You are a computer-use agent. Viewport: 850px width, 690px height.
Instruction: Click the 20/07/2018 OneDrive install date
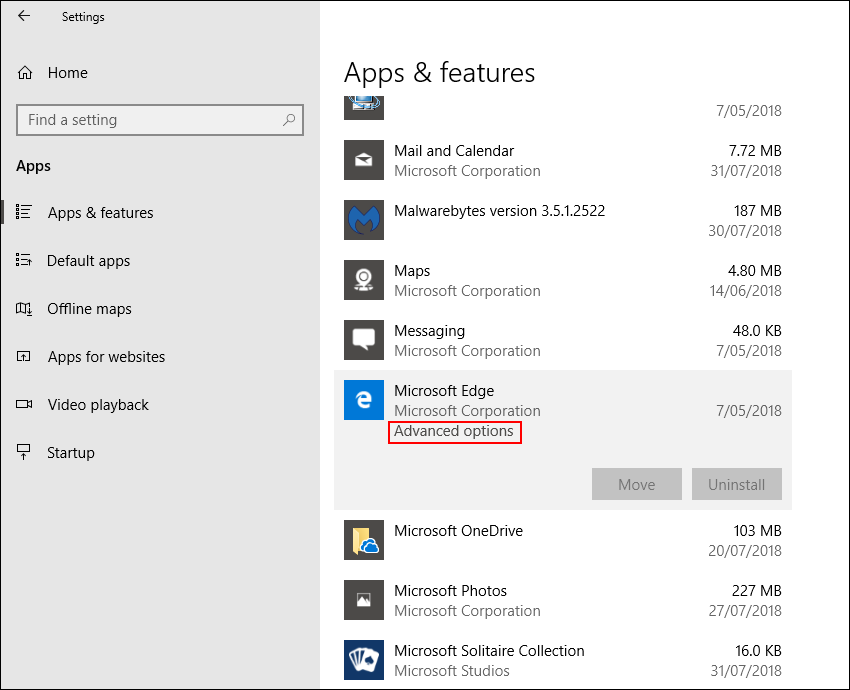(x=745, y=551)
